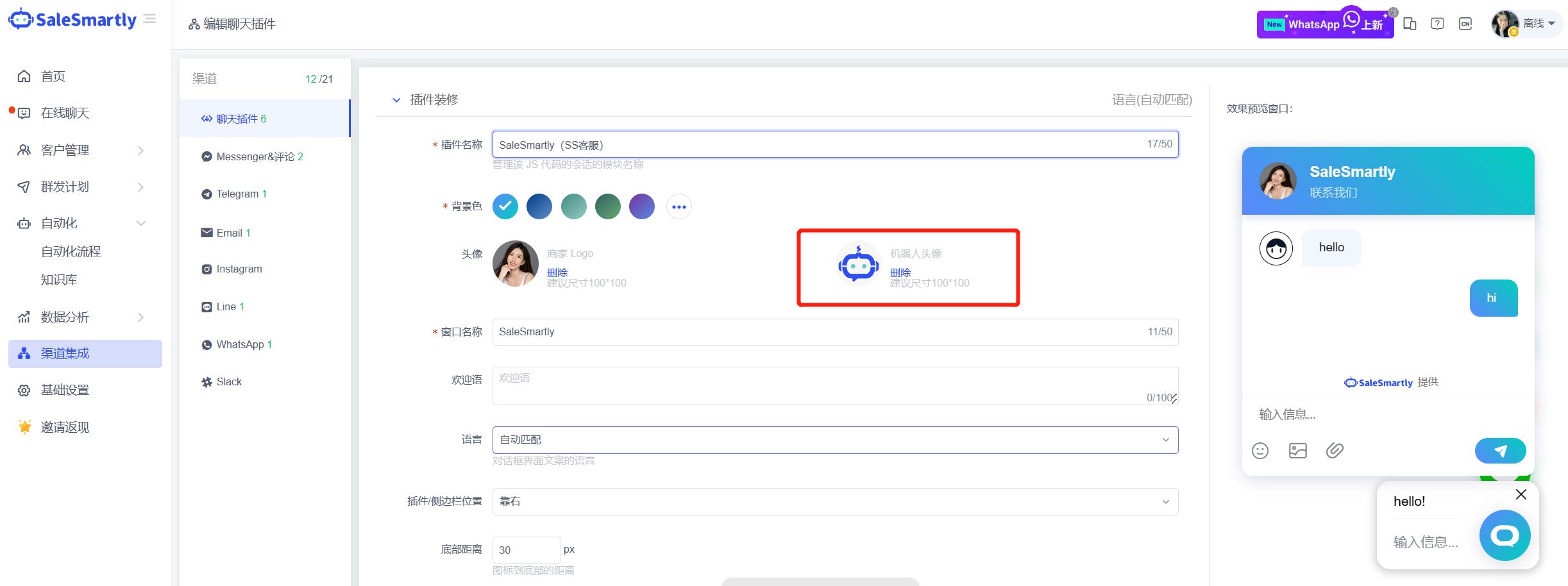The image size is (1568, 586).
Task: Open the 插件/侧边栏位置 dropdown
Action: coord(835,501)
